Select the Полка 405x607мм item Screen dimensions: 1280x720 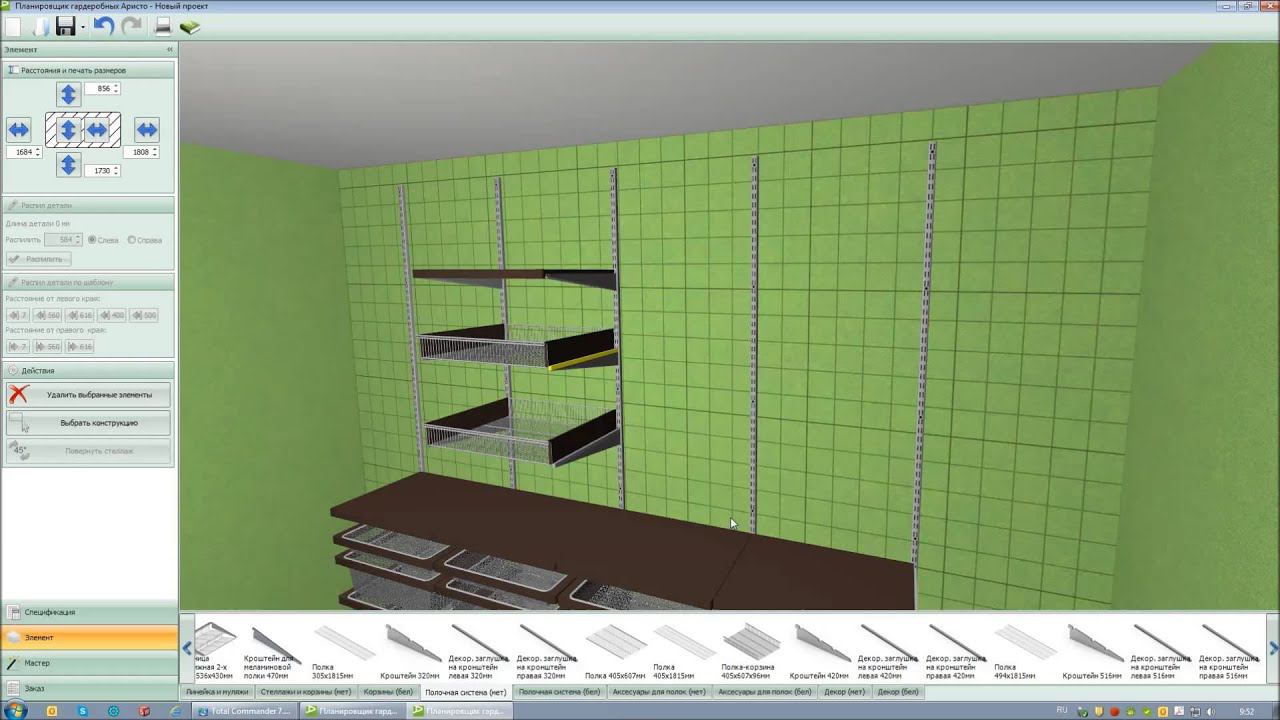click(615, 650)
